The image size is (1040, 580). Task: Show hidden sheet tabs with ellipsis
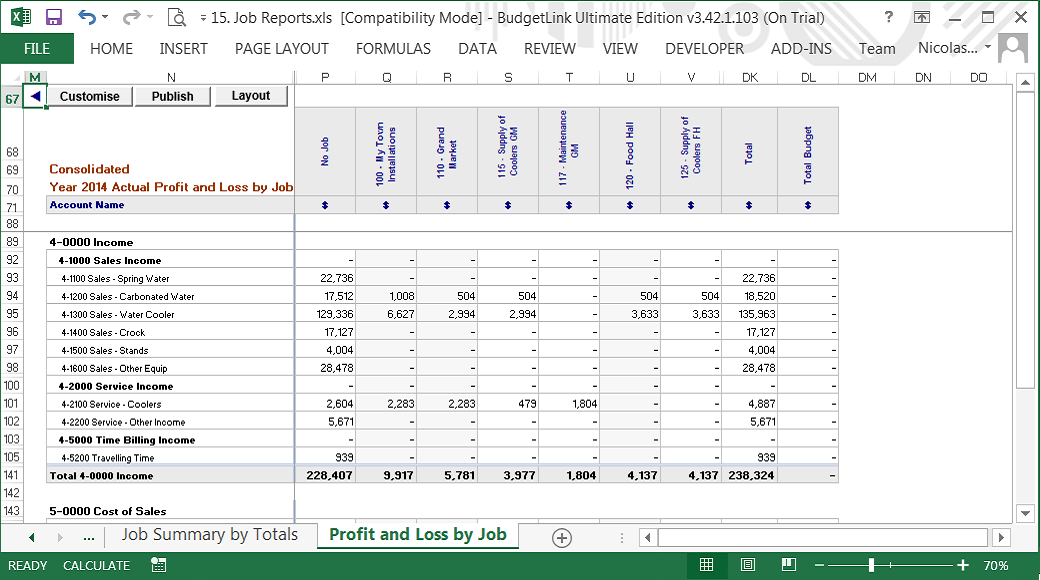[89, 538]
